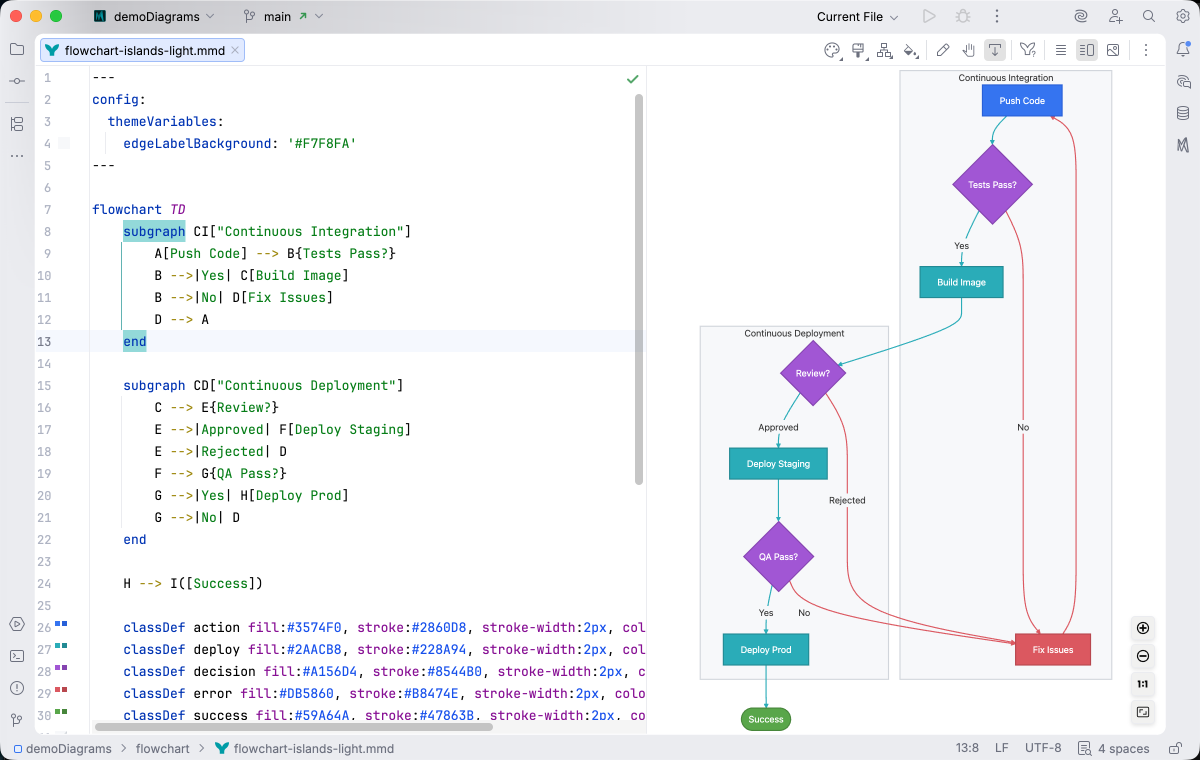Open the theme palette dropdown

click(x=832, y=50)
